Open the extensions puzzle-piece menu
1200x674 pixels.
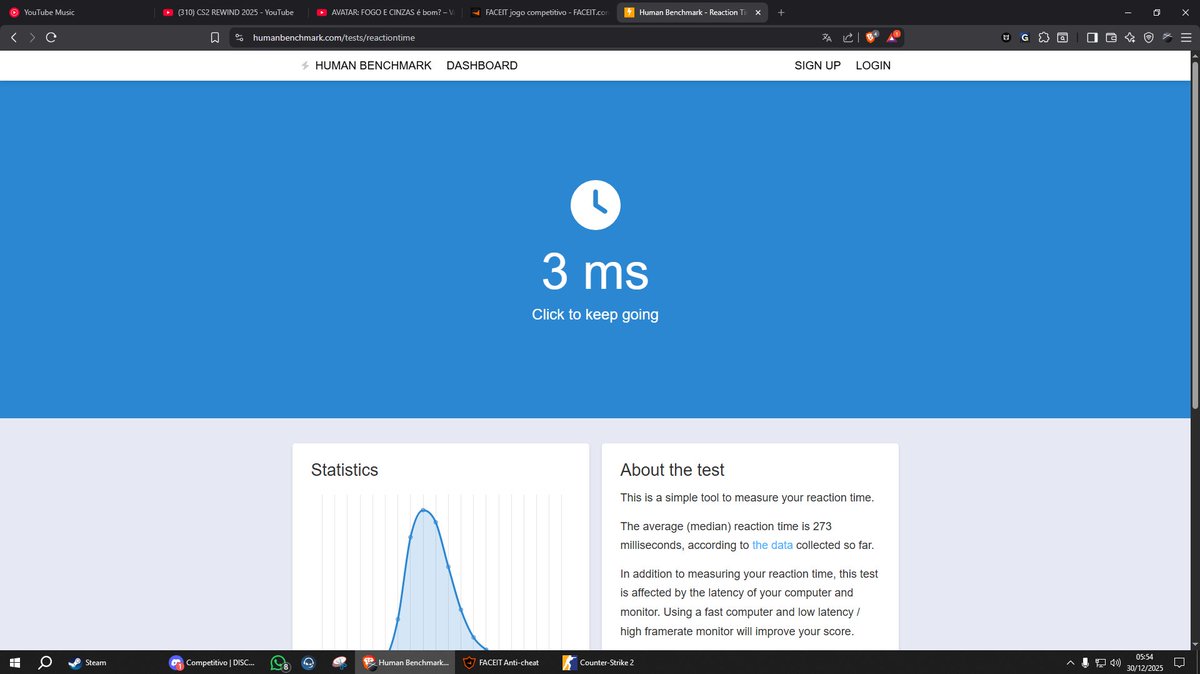(1044, 38)
